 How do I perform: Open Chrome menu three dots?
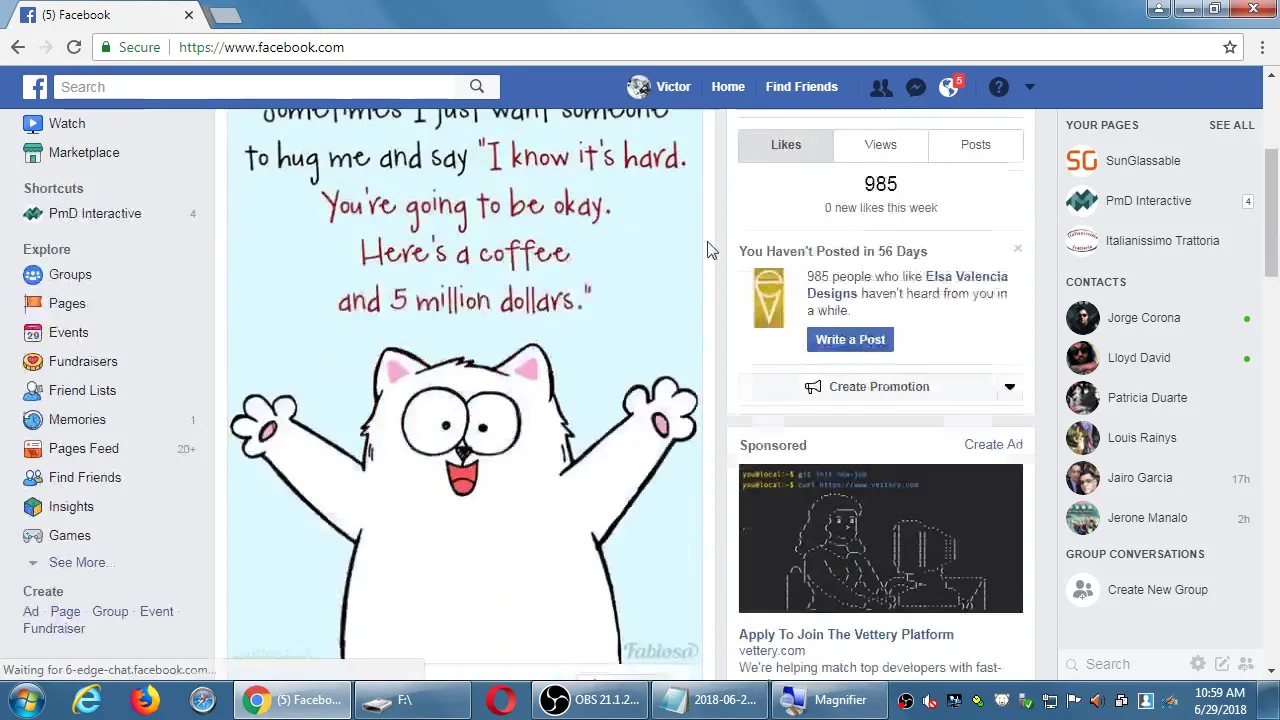[x=1262, y=47]
